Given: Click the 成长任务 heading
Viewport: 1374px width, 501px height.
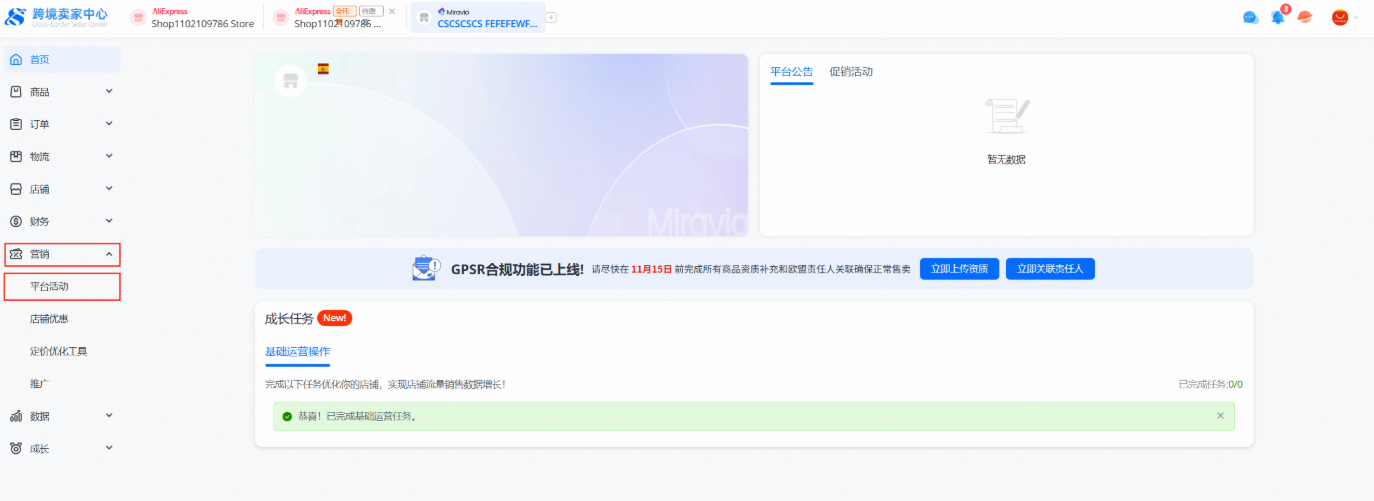Looking at the screenshot, I should click(x=289, y=318).
